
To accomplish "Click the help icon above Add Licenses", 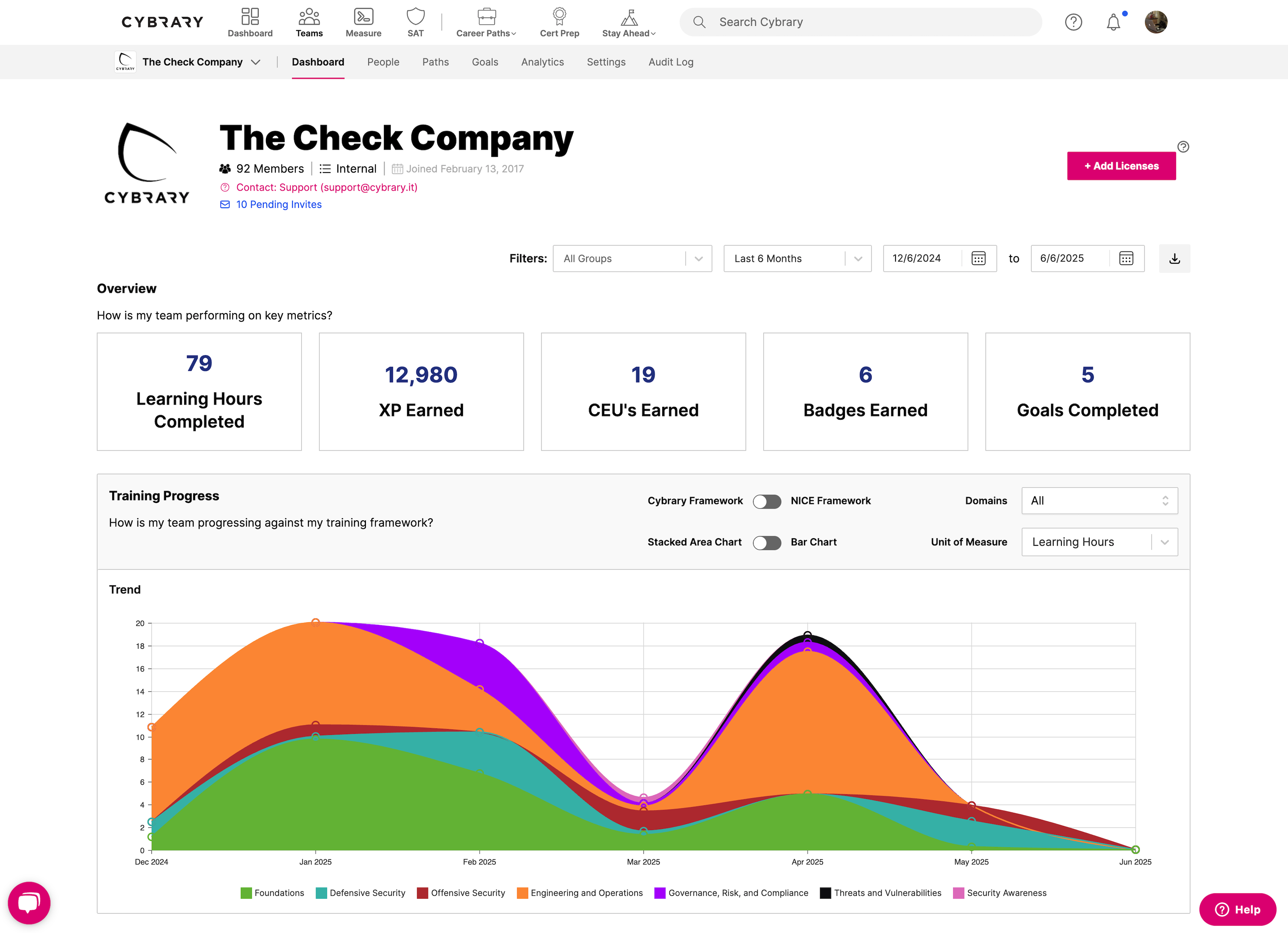I will pyautogui.click(x=1183, y=147).
